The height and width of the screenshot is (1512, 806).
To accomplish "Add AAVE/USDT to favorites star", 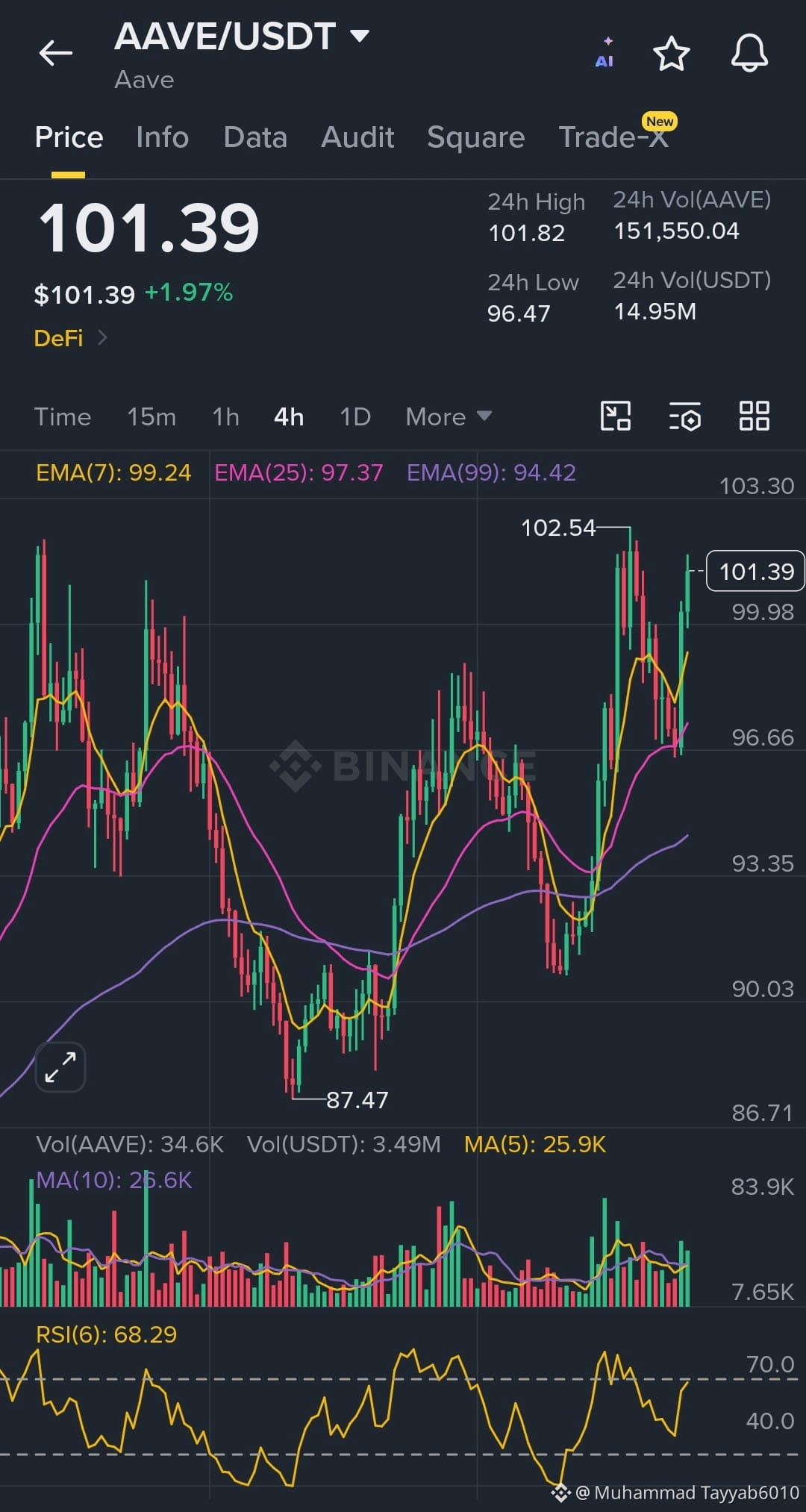I will point(671,53).
